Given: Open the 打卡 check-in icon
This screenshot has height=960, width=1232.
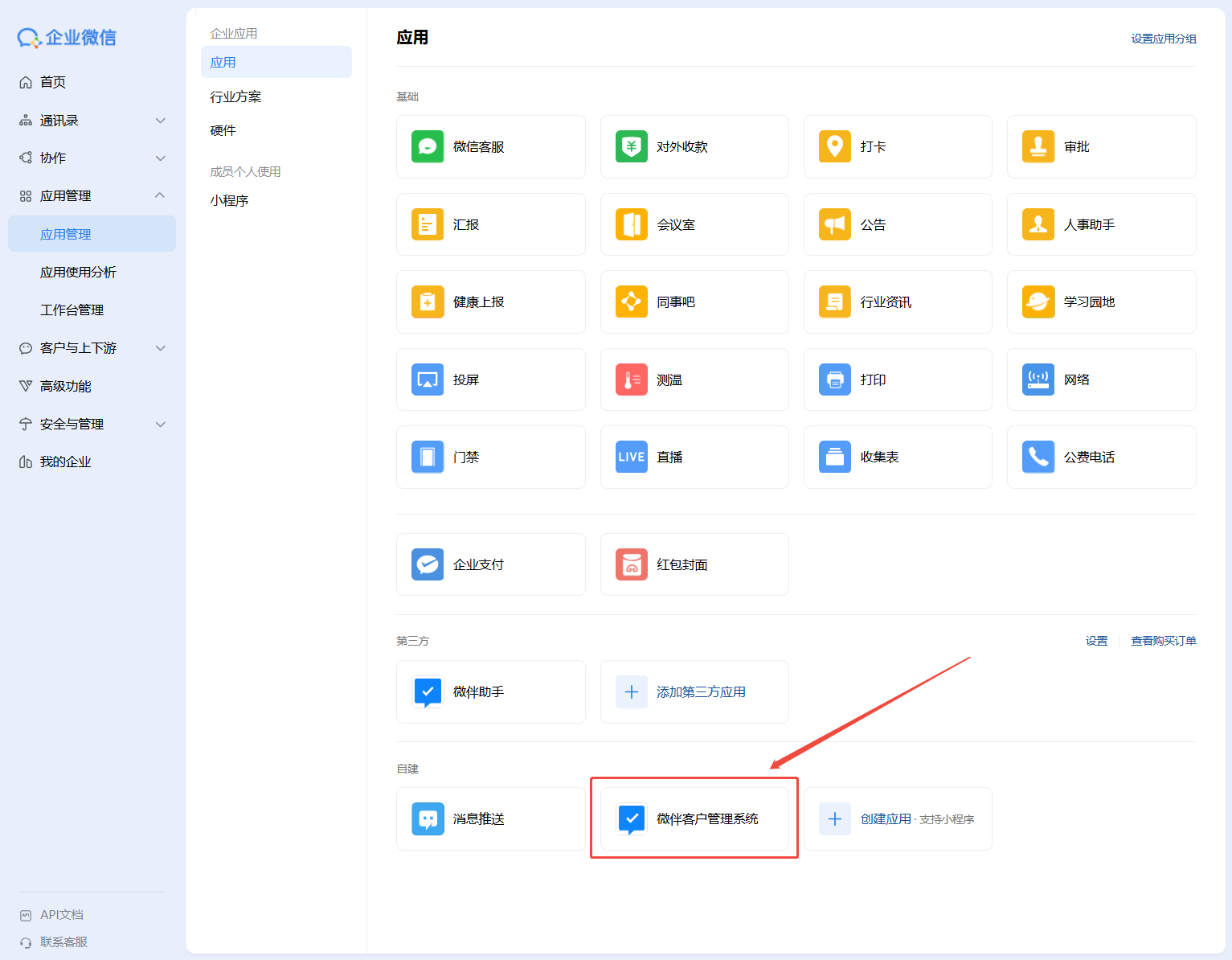Looking at the screenshot, I should pyautogui.click(x=834, y=147).
